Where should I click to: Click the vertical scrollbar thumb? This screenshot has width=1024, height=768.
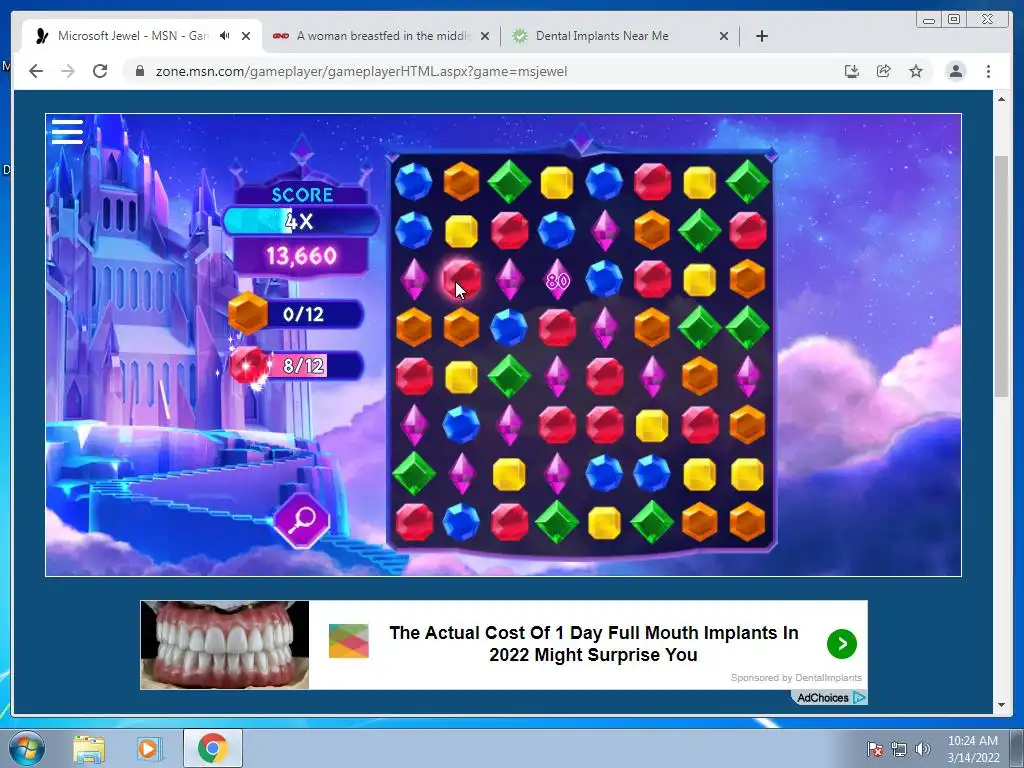pos(1001,276)
